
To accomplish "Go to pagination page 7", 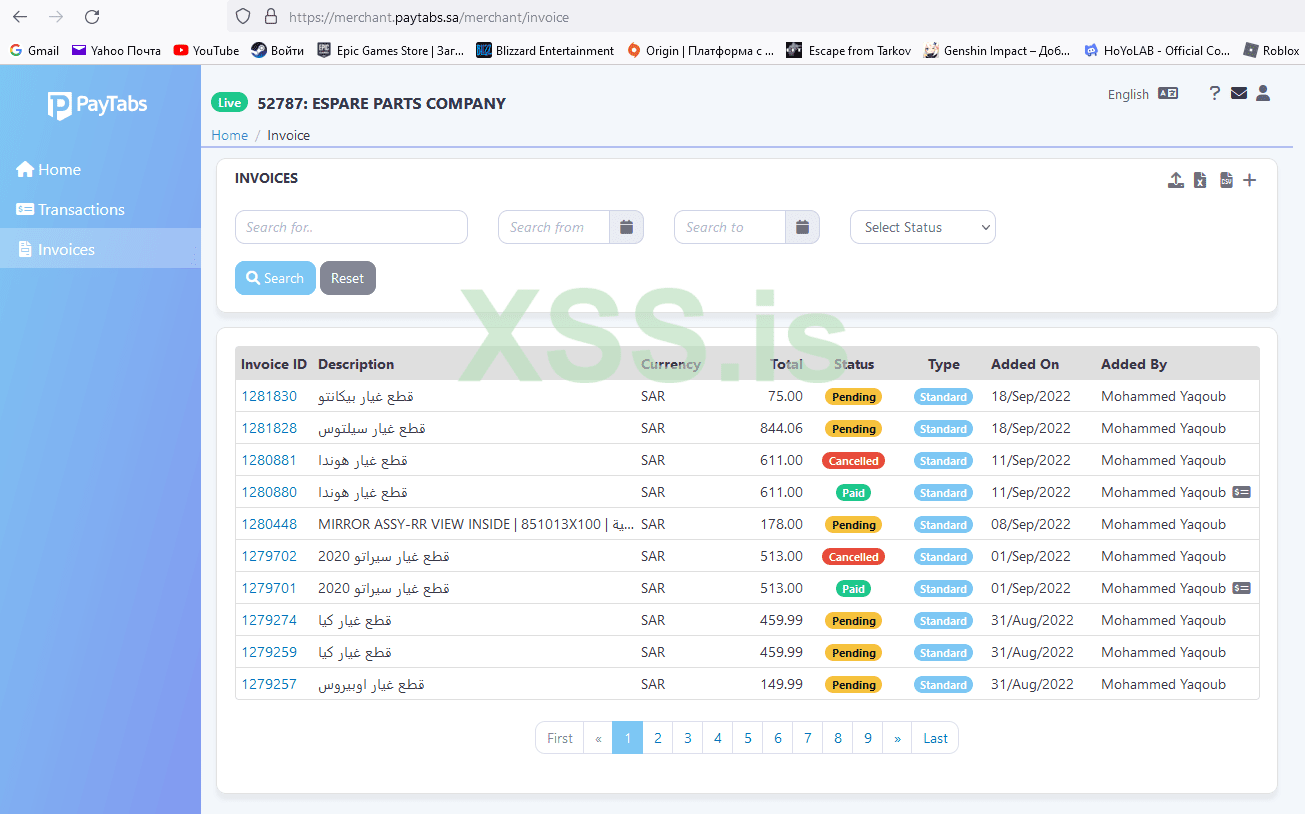I will tap(808, 738).
